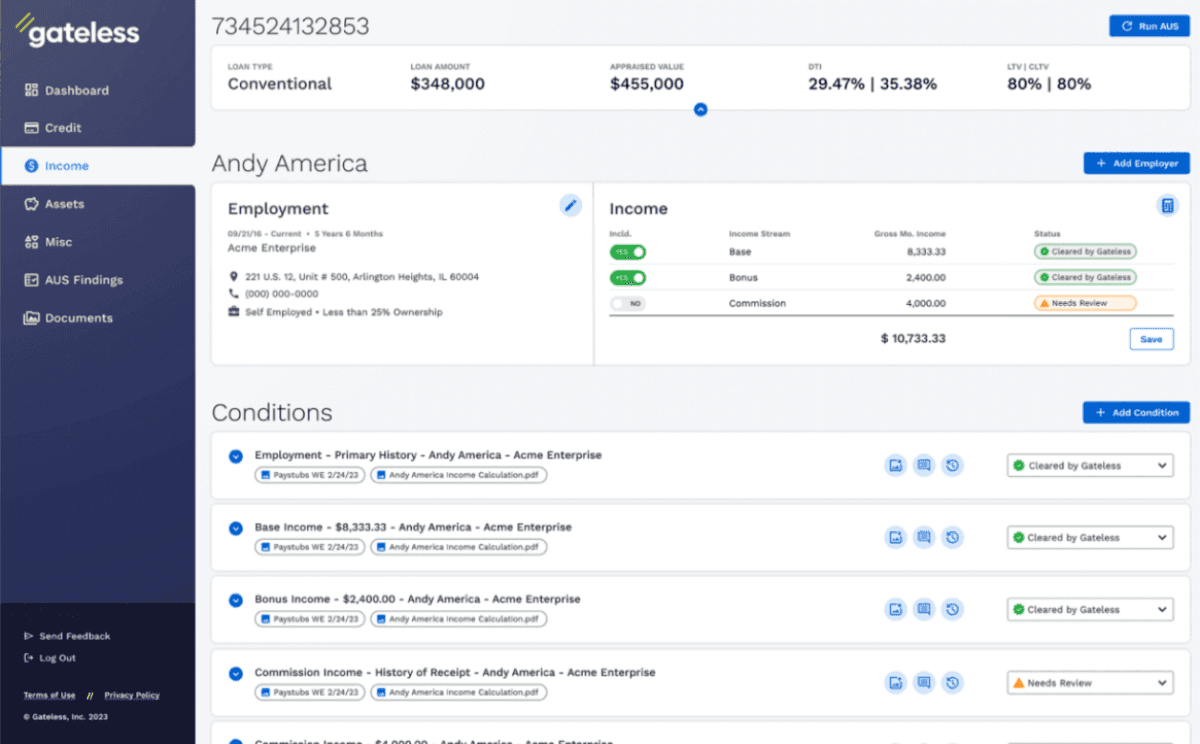Enable the Commission income include switch
This screenshot has height=744, width=1200.
(628, 303)
